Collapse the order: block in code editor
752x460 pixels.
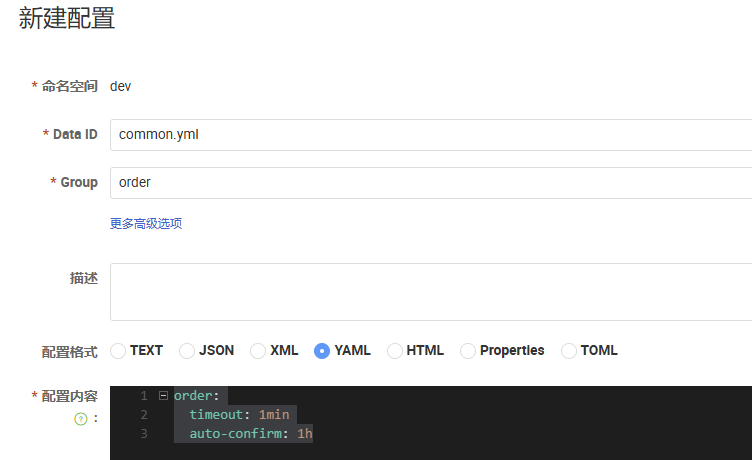pos(163,396)
